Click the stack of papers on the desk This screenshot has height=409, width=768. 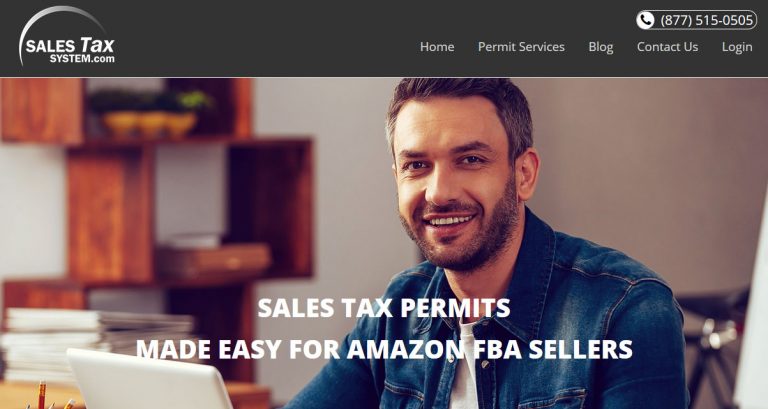click(x=98, y=341)
